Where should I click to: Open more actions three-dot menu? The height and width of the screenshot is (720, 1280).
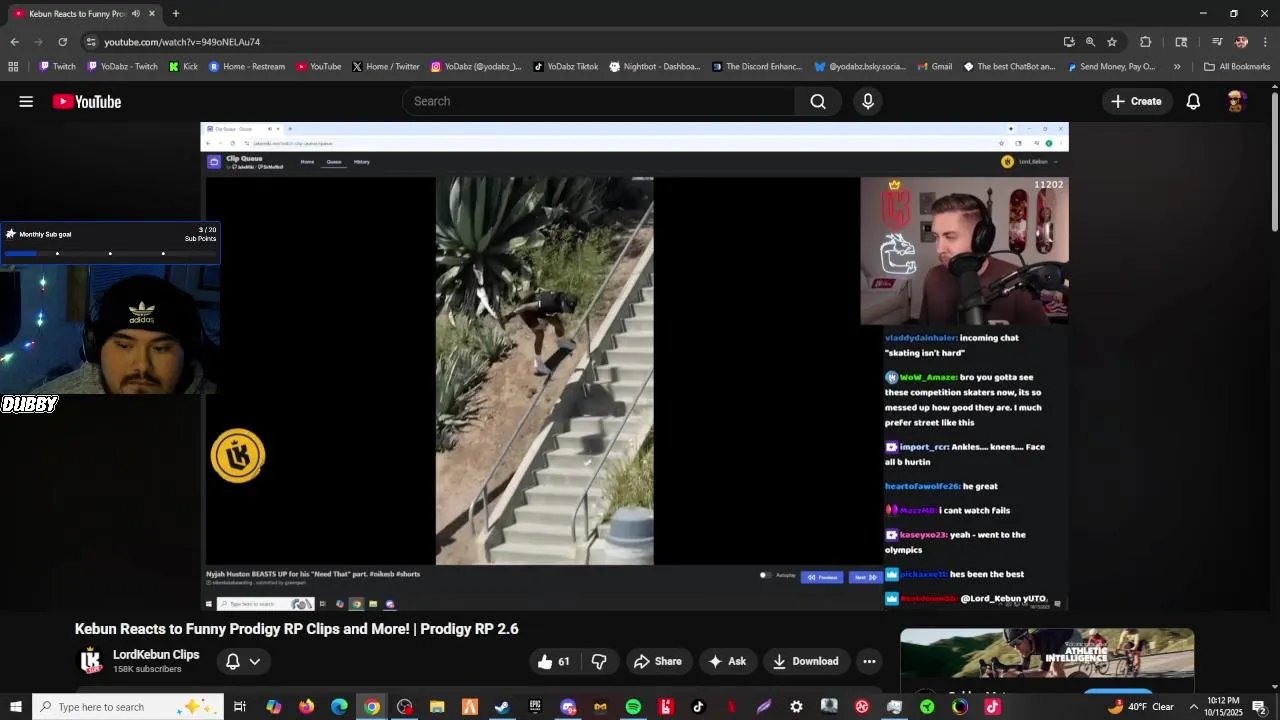click(869, 661)
